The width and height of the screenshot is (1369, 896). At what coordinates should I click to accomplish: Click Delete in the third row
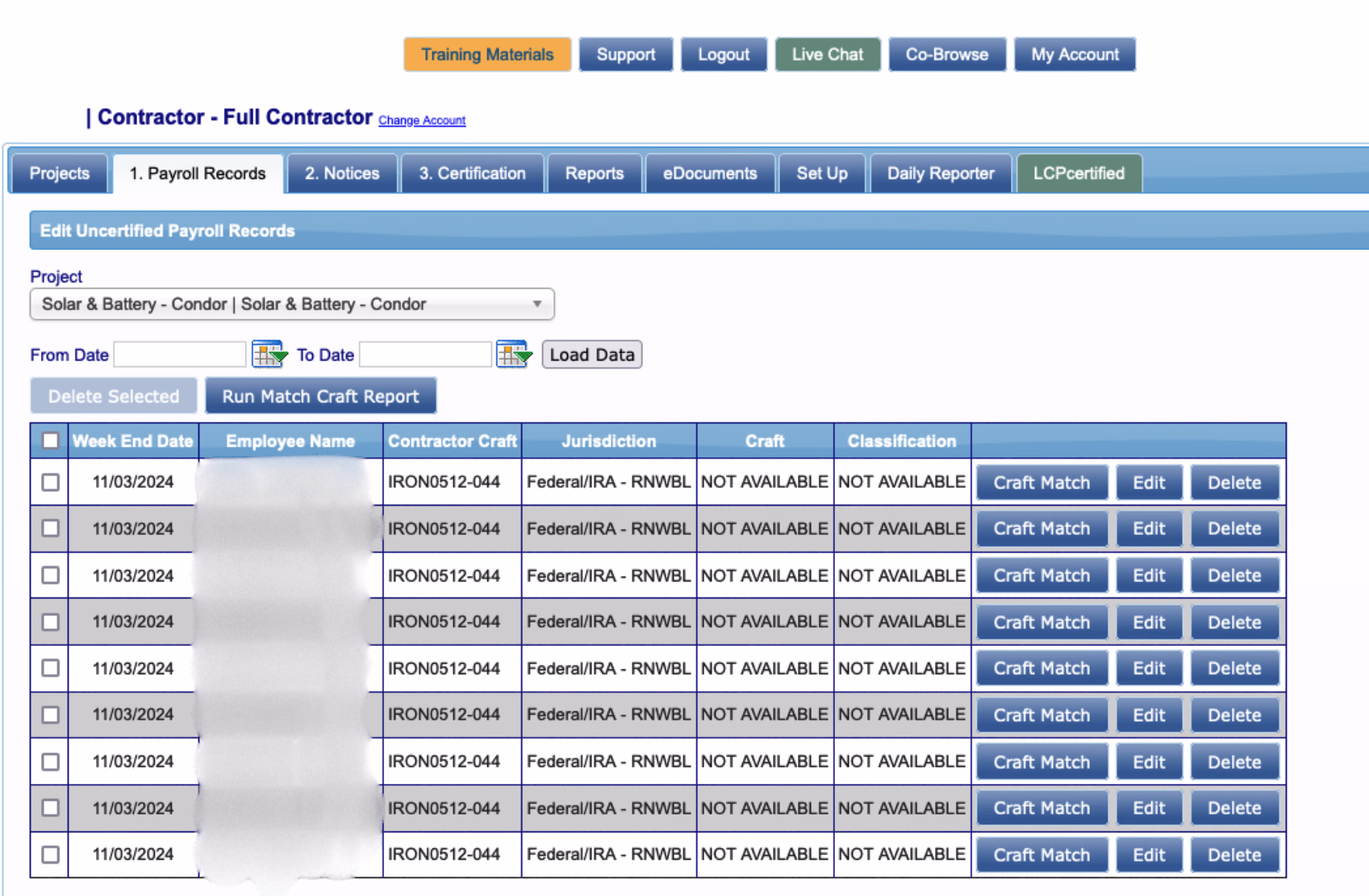coord(1234,575)
